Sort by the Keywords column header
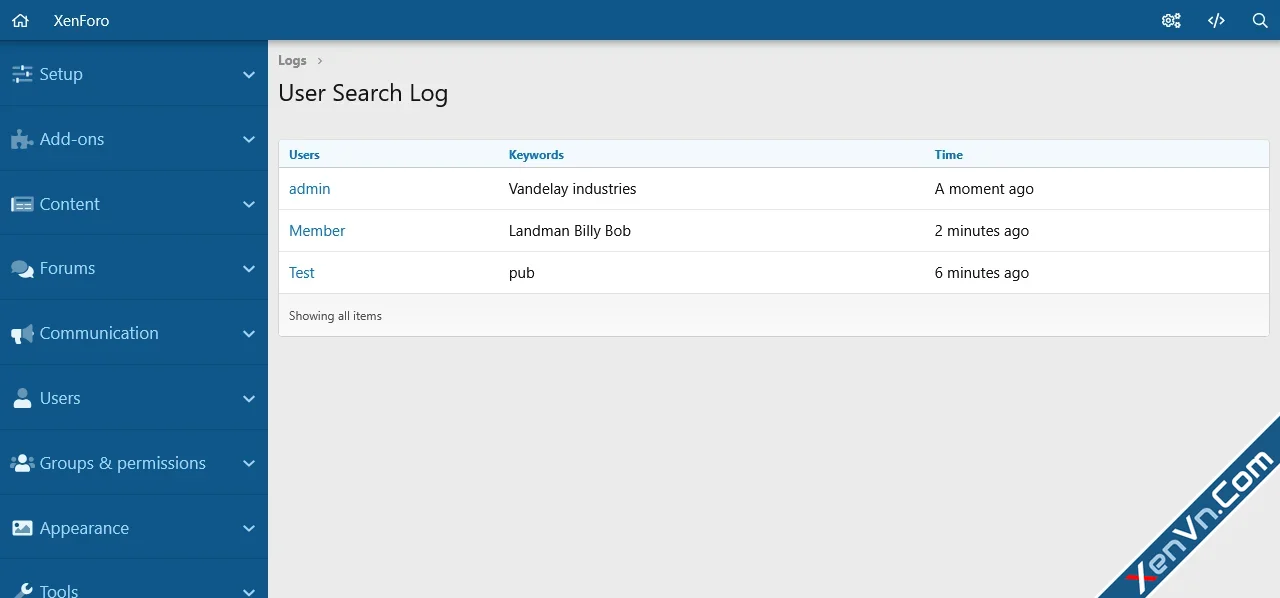Image resolution: width=1280 pixels, height=598 pixels. 536,154
